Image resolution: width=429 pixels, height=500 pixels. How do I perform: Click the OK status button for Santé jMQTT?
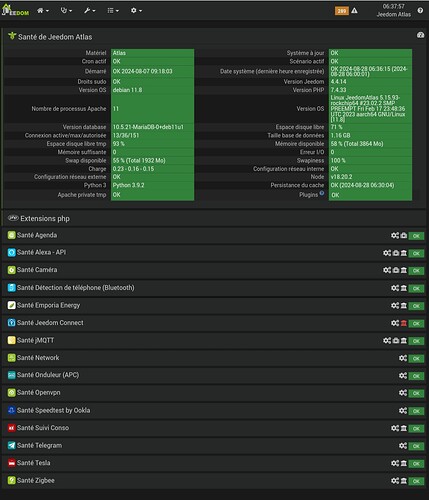[x=416, y=341]
